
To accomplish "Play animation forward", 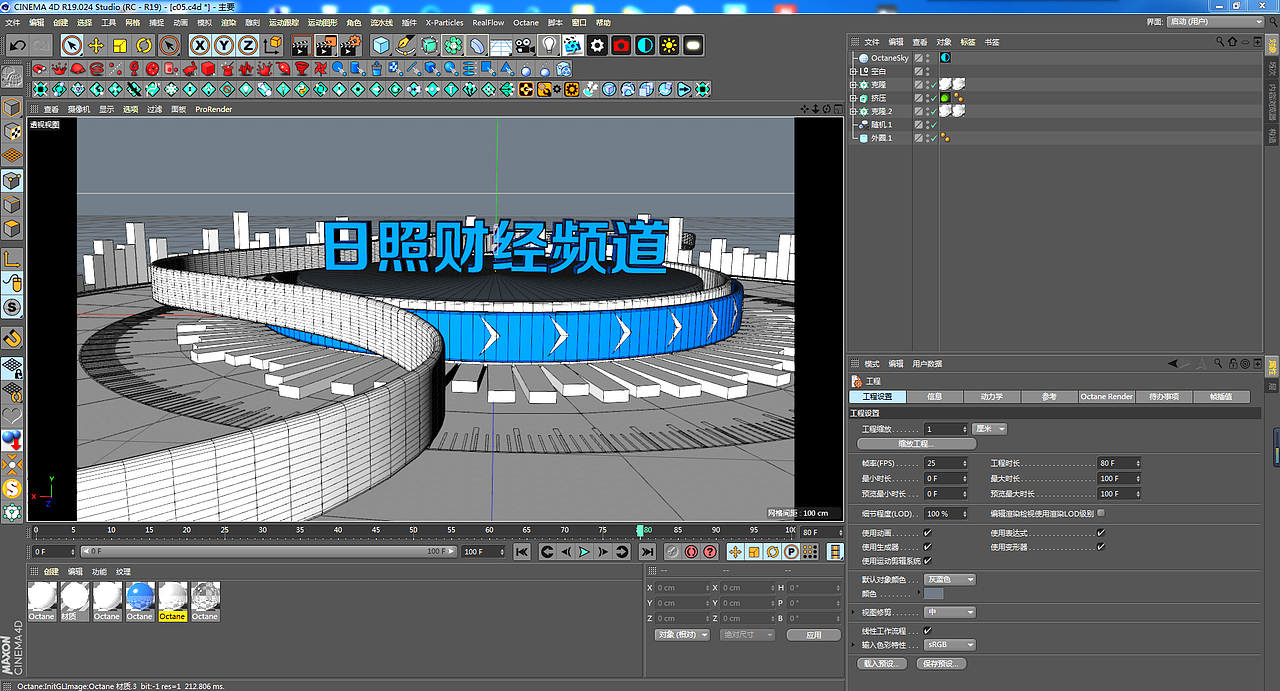I will [585, 551].
